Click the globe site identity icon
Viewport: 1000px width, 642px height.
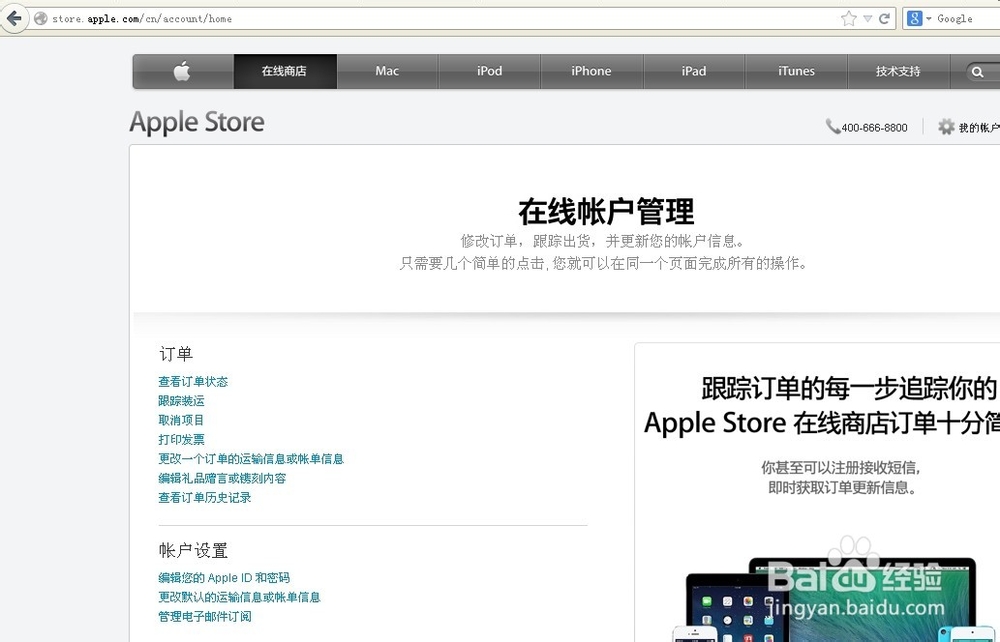point(40,18)
